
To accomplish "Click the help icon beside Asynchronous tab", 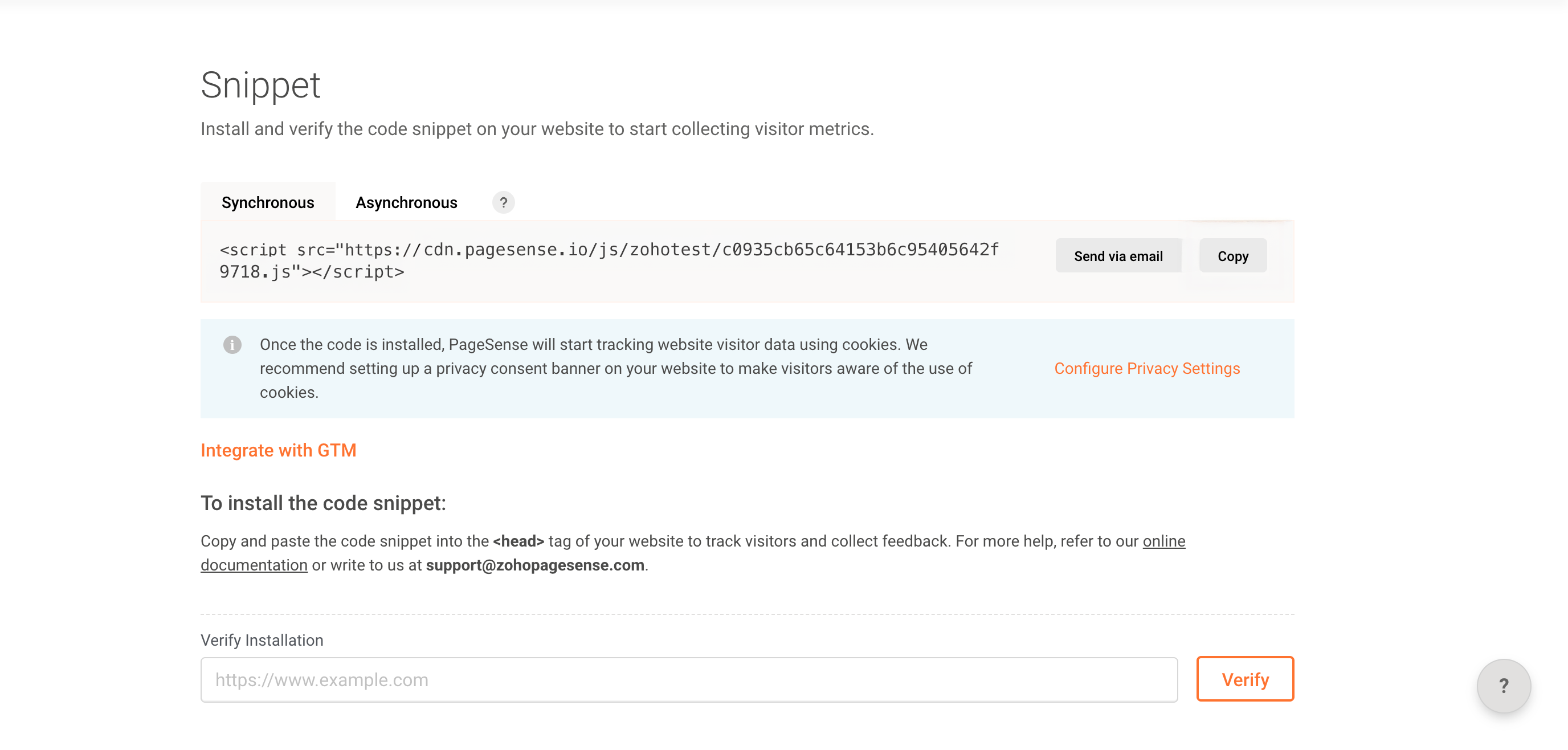I will (x=503, y=203).
